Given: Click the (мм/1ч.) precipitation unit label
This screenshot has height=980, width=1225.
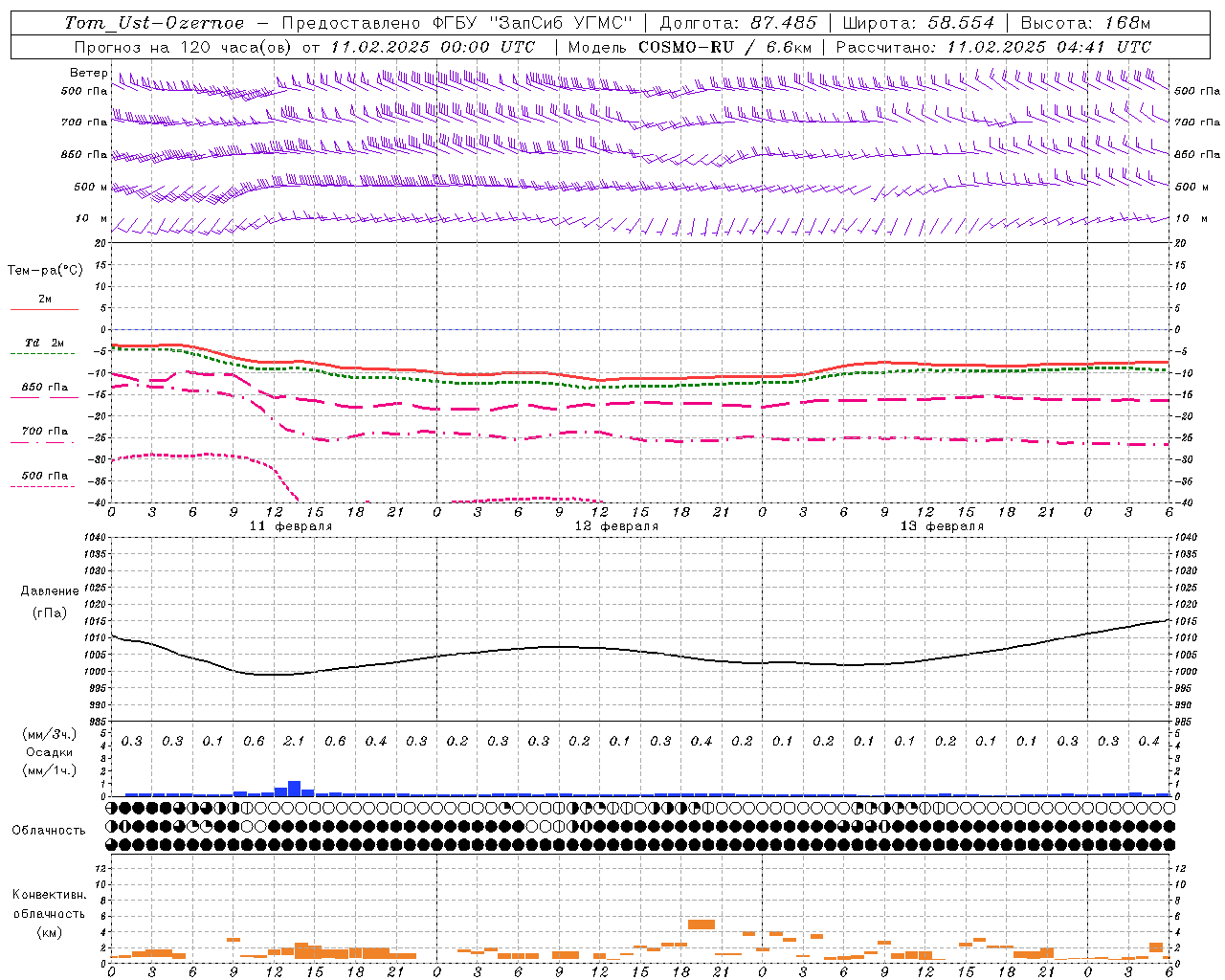Looking at the screenshot, I should click(x=50, y=770).
